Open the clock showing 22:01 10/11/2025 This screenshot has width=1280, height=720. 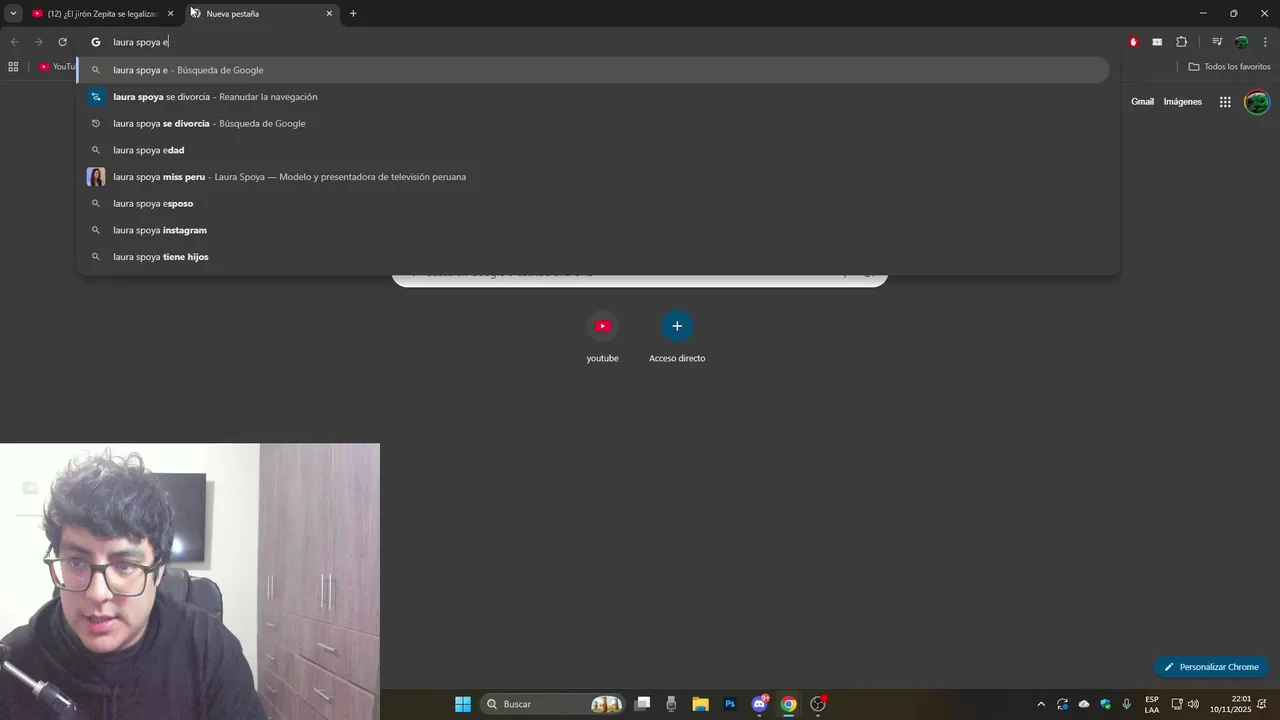[1230, 704]
